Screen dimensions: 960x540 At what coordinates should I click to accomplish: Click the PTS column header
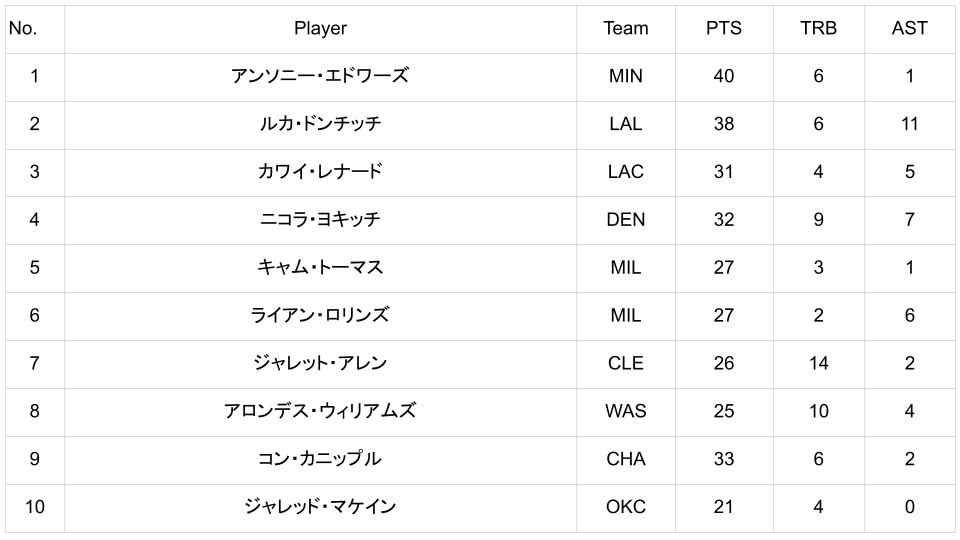(x=723, y=28)
